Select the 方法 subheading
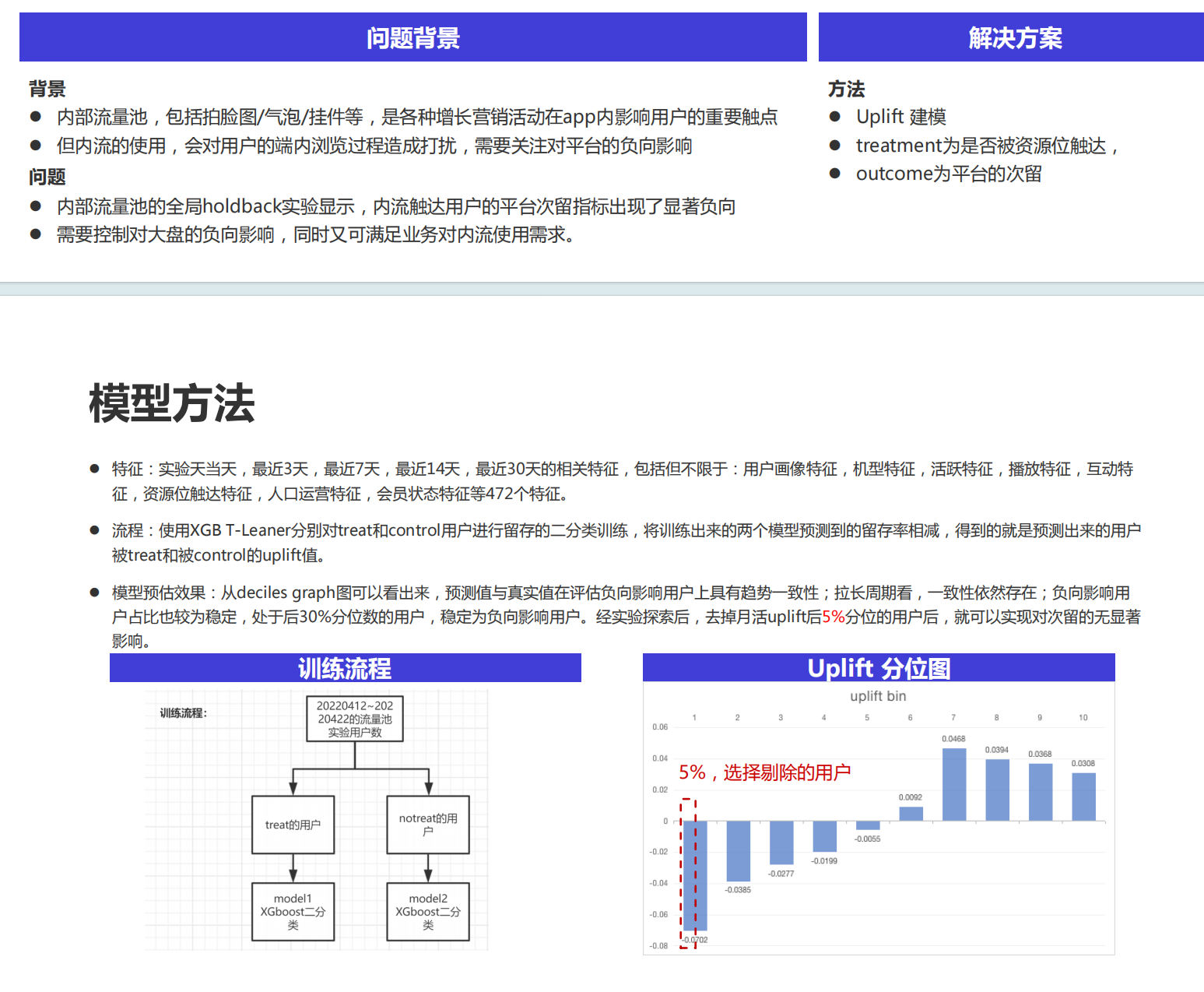The width and height of the screenshot is (1204, 992). click(847, 89)
